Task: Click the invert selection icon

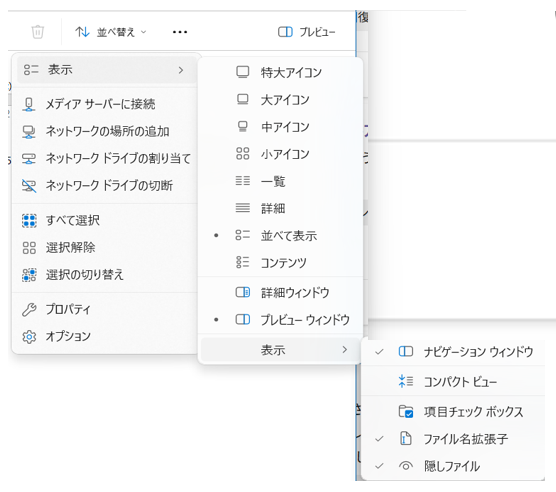Action: pos(29,275)
